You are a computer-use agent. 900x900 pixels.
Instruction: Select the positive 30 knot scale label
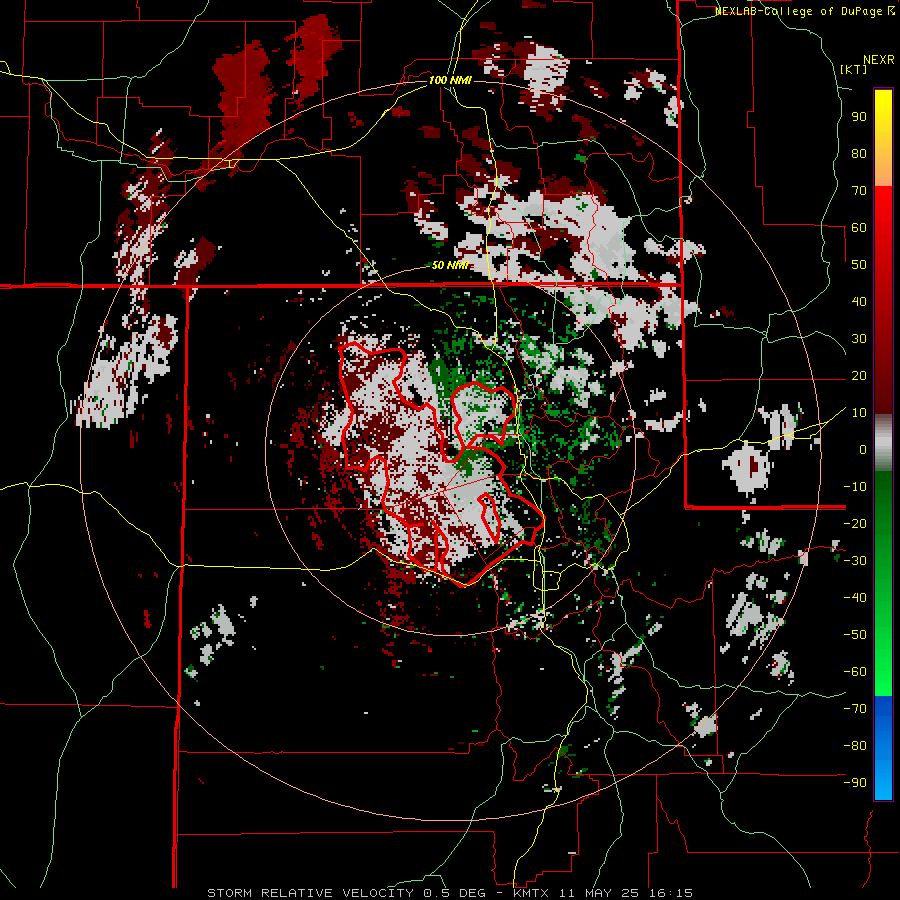point(859,339)
